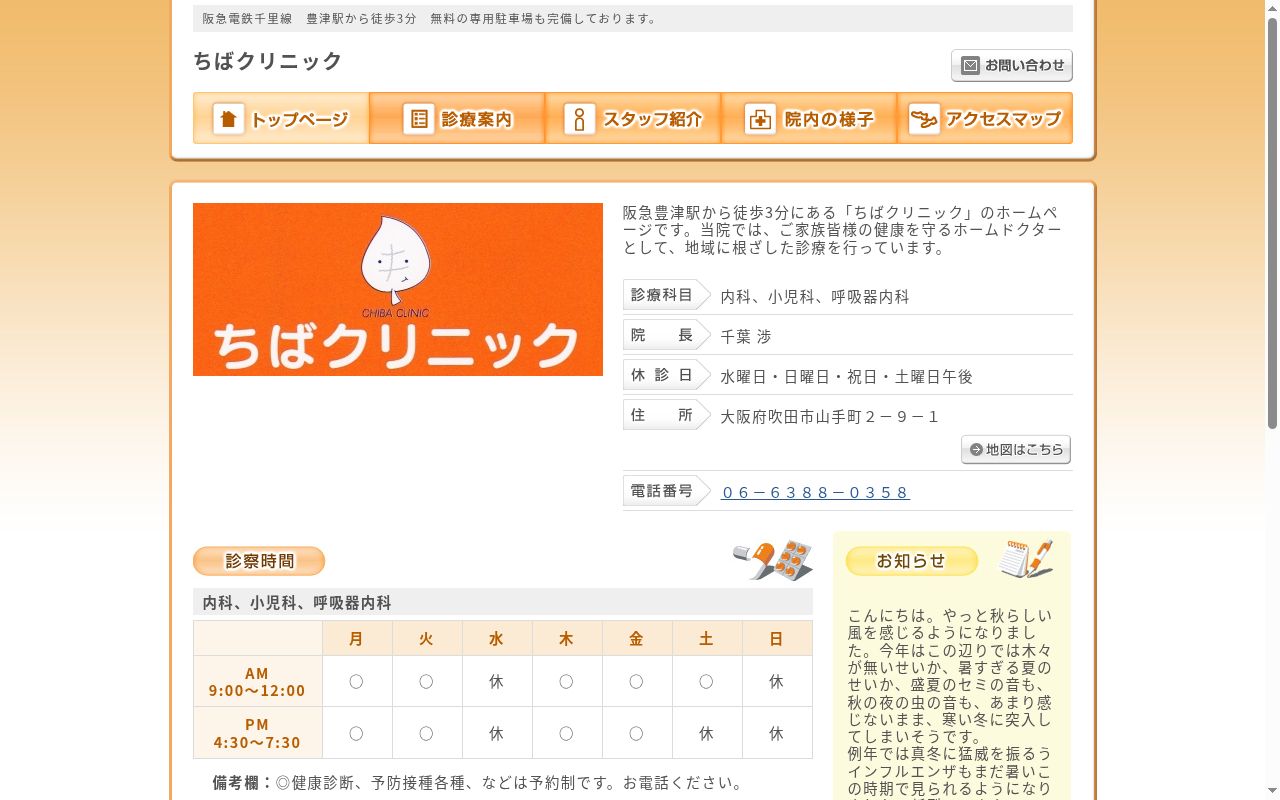The width and height of the screenshot is (1280, 800).
Task: Click the 診察時間 heading badge
Action: tap(259, 561)
